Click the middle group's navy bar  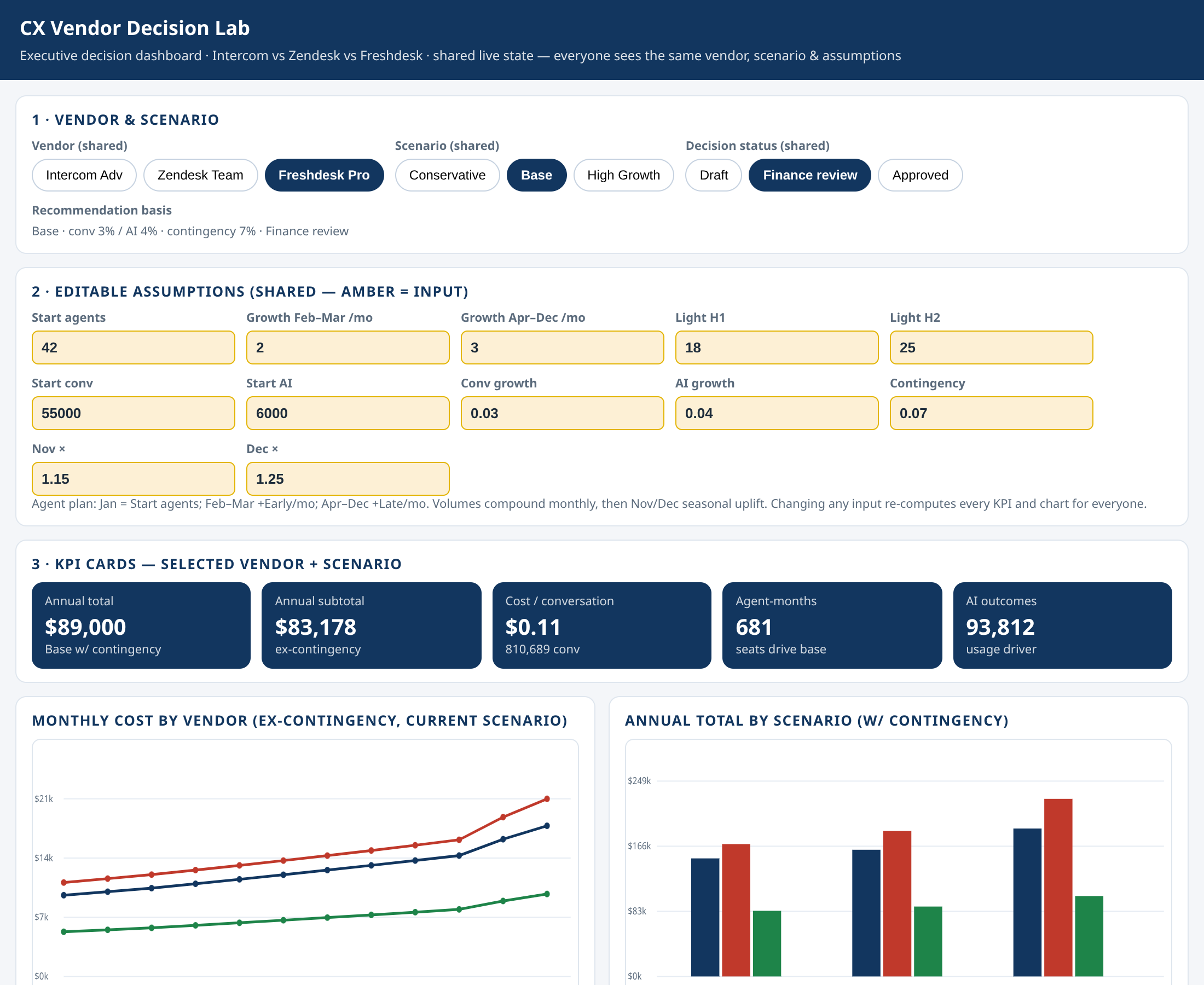(866, 913)
